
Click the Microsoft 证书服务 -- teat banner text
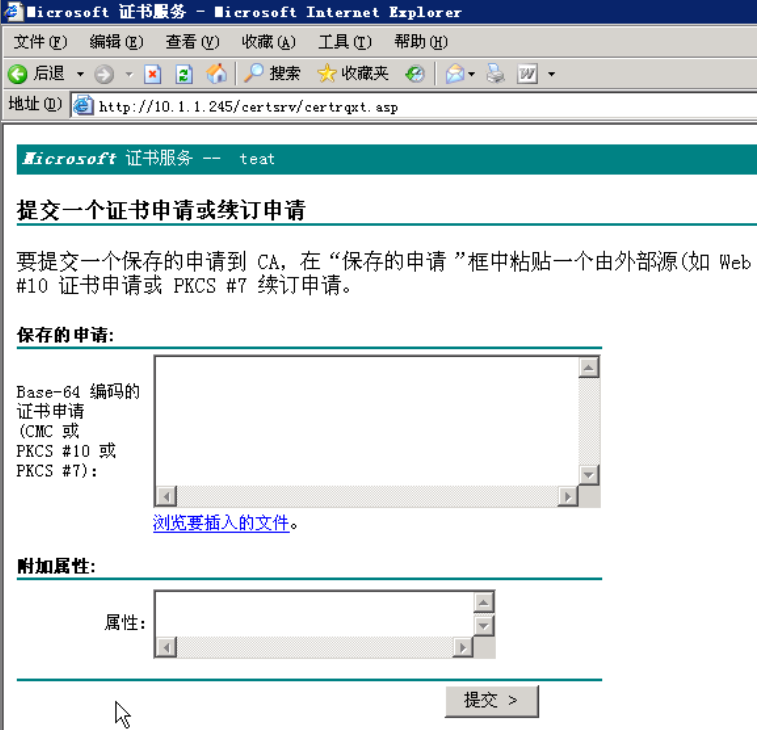tap(149, 158)
